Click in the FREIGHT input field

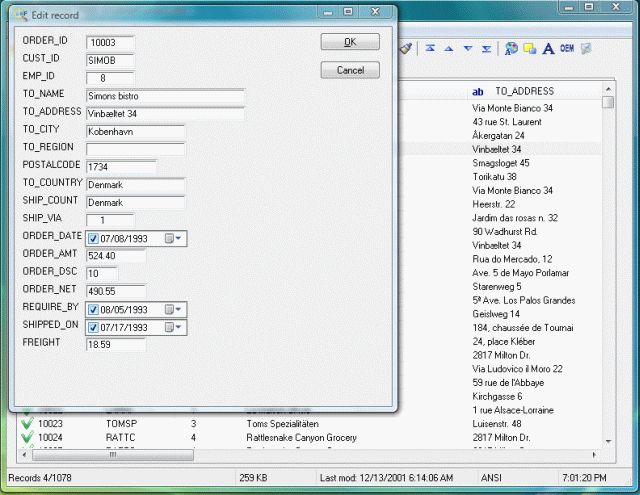tap(116, 345)
